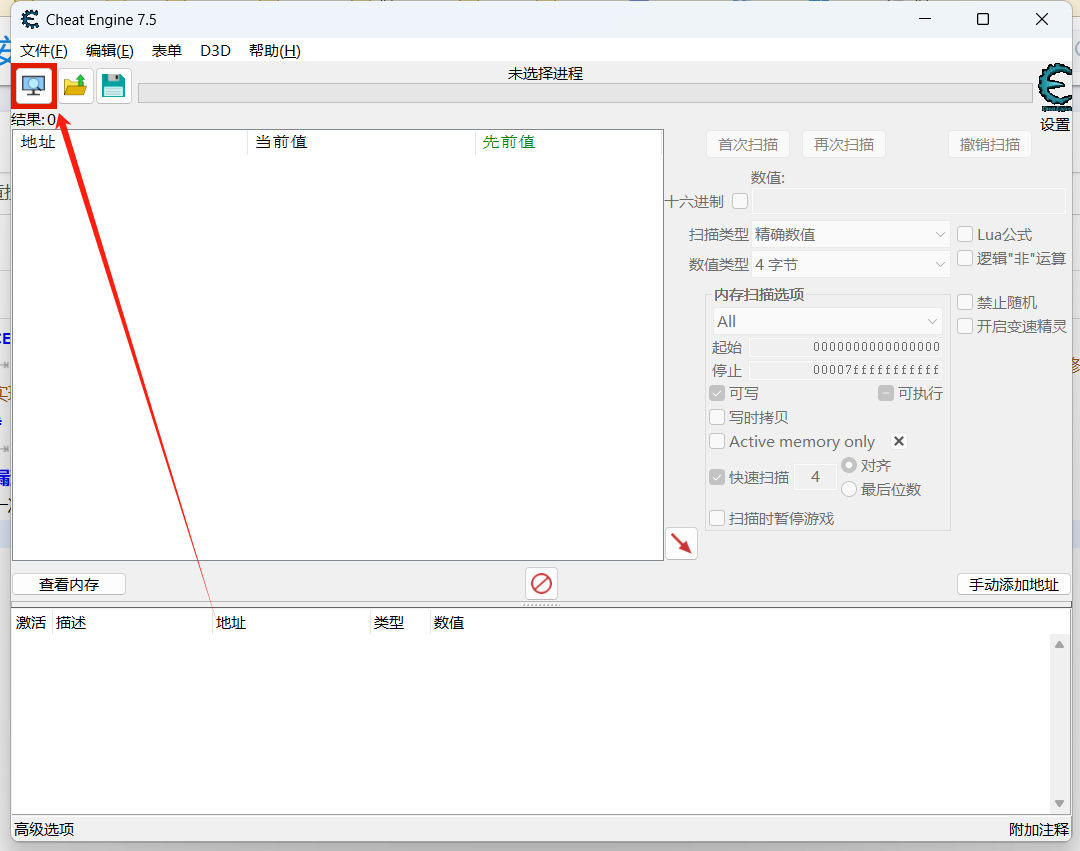1080x851 pixels.
Task: Click the address table 数值 column header
Action: pyautogui.click(x=449, y=623)
